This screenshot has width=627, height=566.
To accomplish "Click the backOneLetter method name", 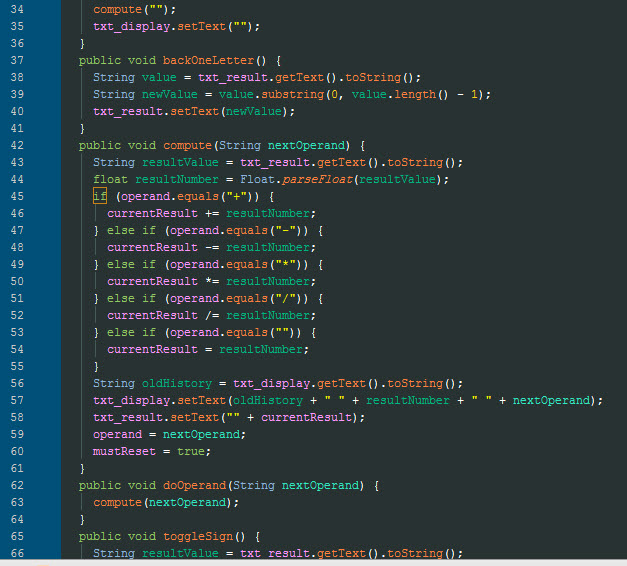I will click(x=208, y=60).
